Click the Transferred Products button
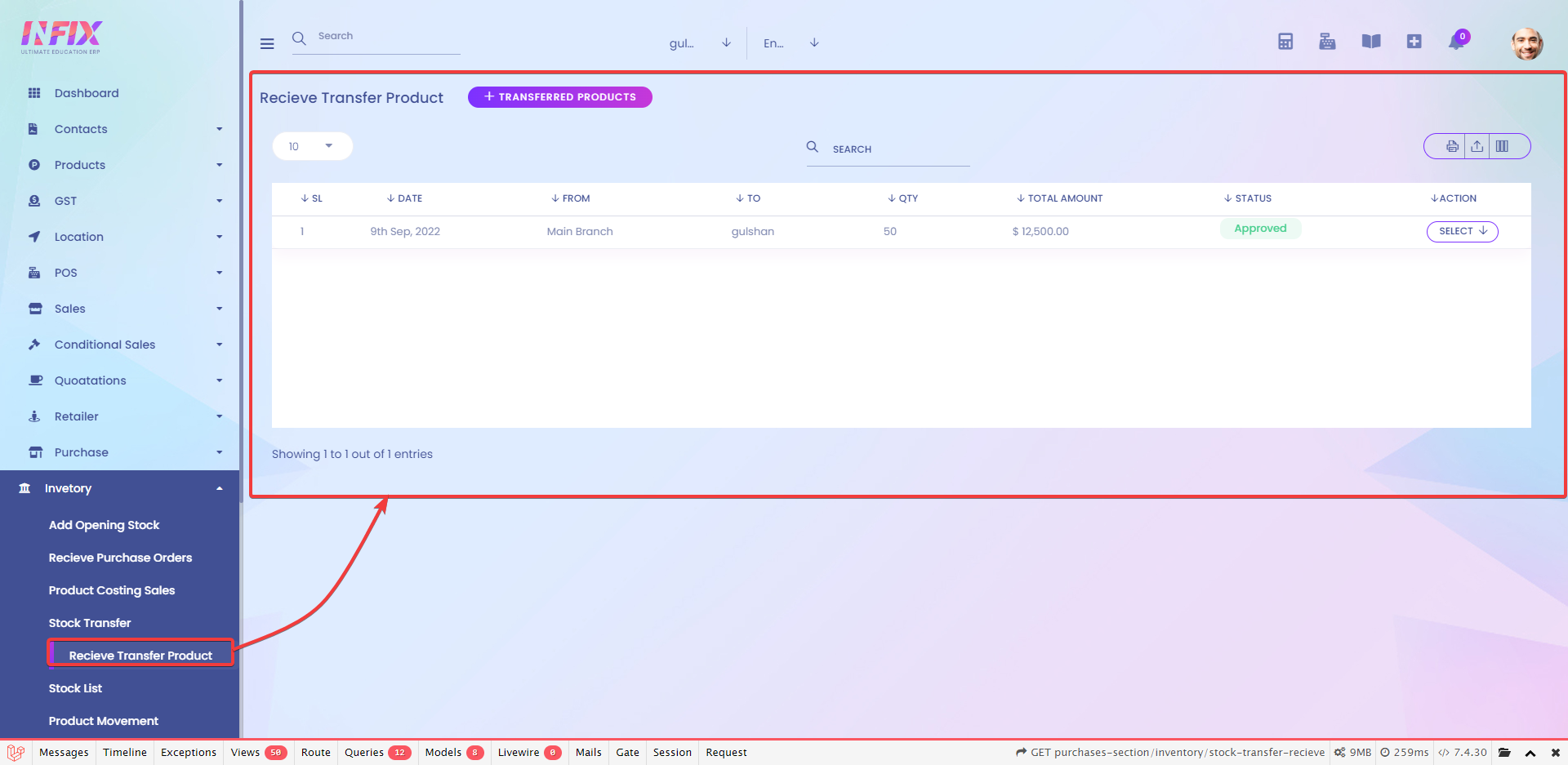This screenshot has width=1568, height=765. 559,97
